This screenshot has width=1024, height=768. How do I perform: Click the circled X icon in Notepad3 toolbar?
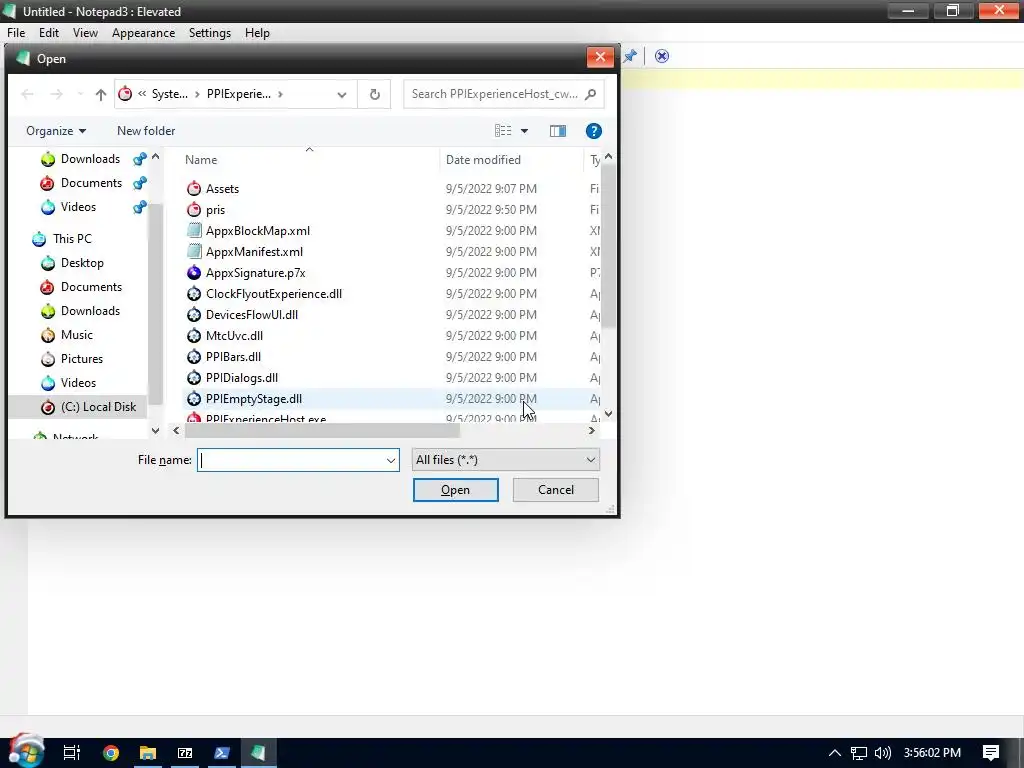[662, 56]
